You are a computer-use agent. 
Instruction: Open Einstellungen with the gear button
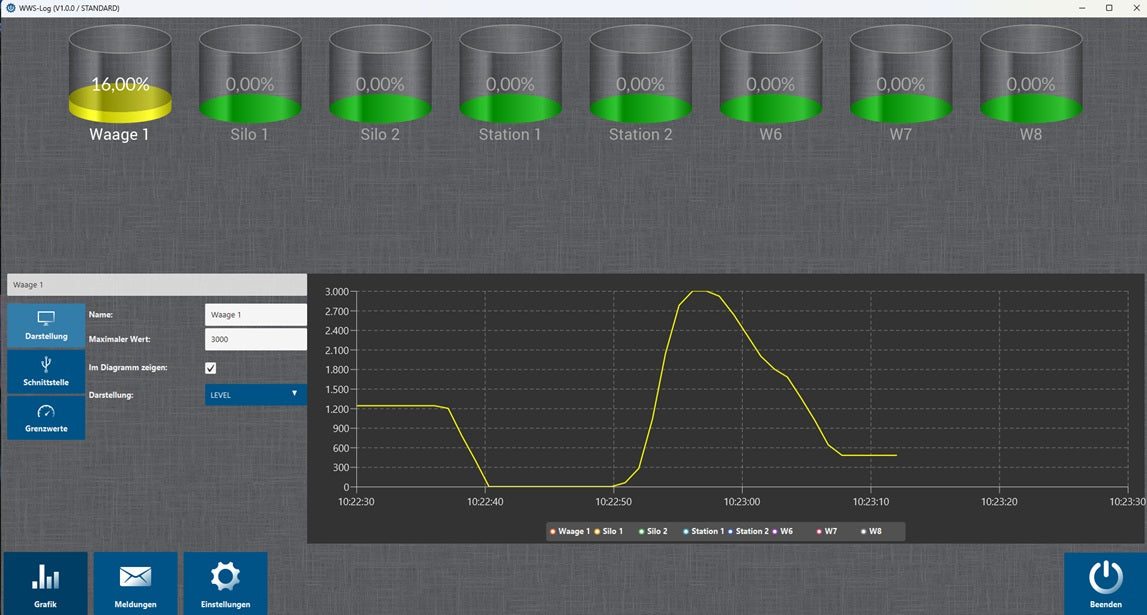point(225,583)
